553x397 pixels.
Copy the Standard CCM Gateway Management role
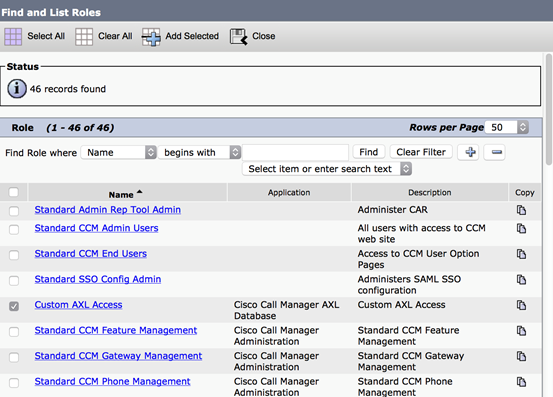click(x=521, y=356)
